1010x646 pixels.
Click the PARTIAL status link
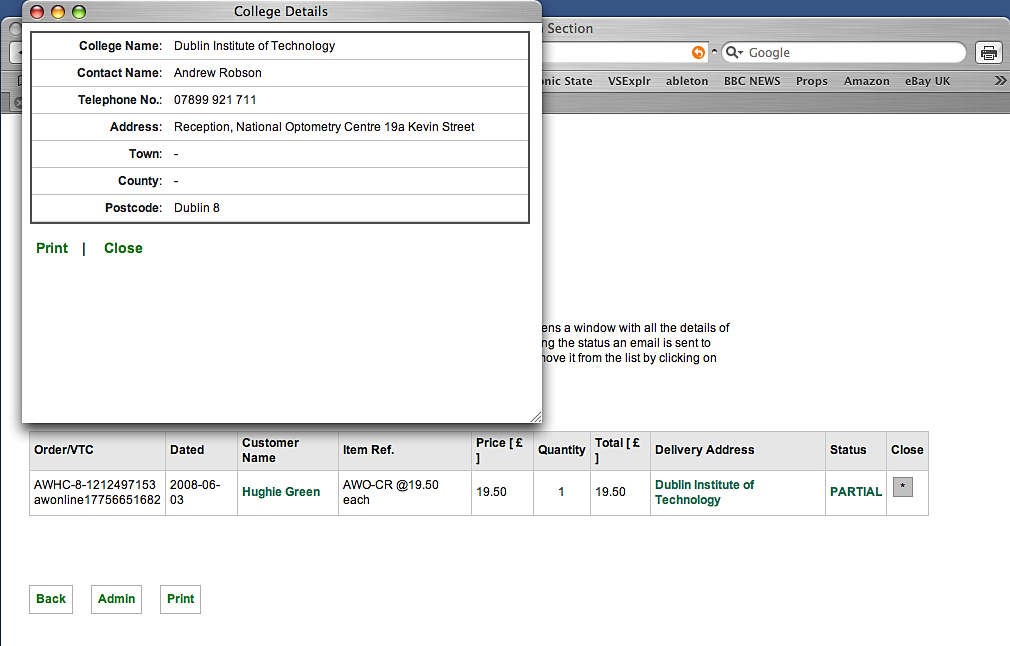click(856, 492)
